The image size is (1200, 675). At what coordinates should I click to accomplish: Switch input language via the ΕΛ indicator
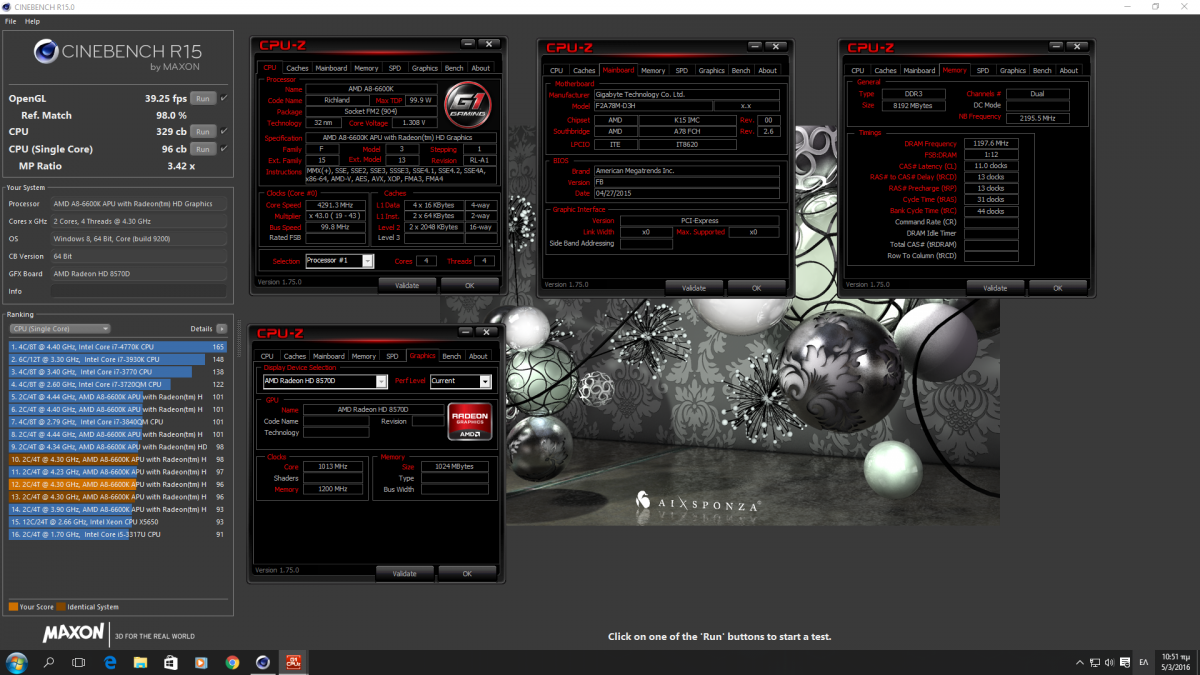pyautogui.click(x=1143, y=662)
